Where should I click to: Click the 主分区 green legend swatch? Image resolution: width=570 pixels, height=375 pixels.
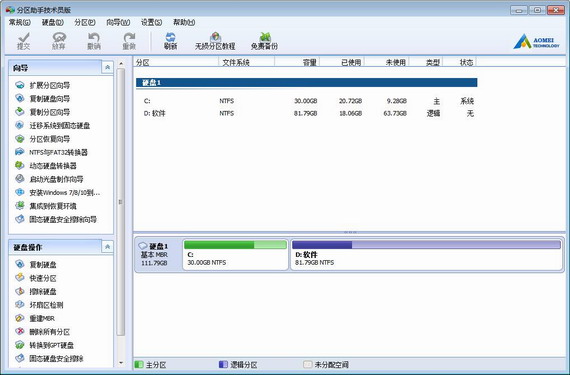tap(139, 364)
